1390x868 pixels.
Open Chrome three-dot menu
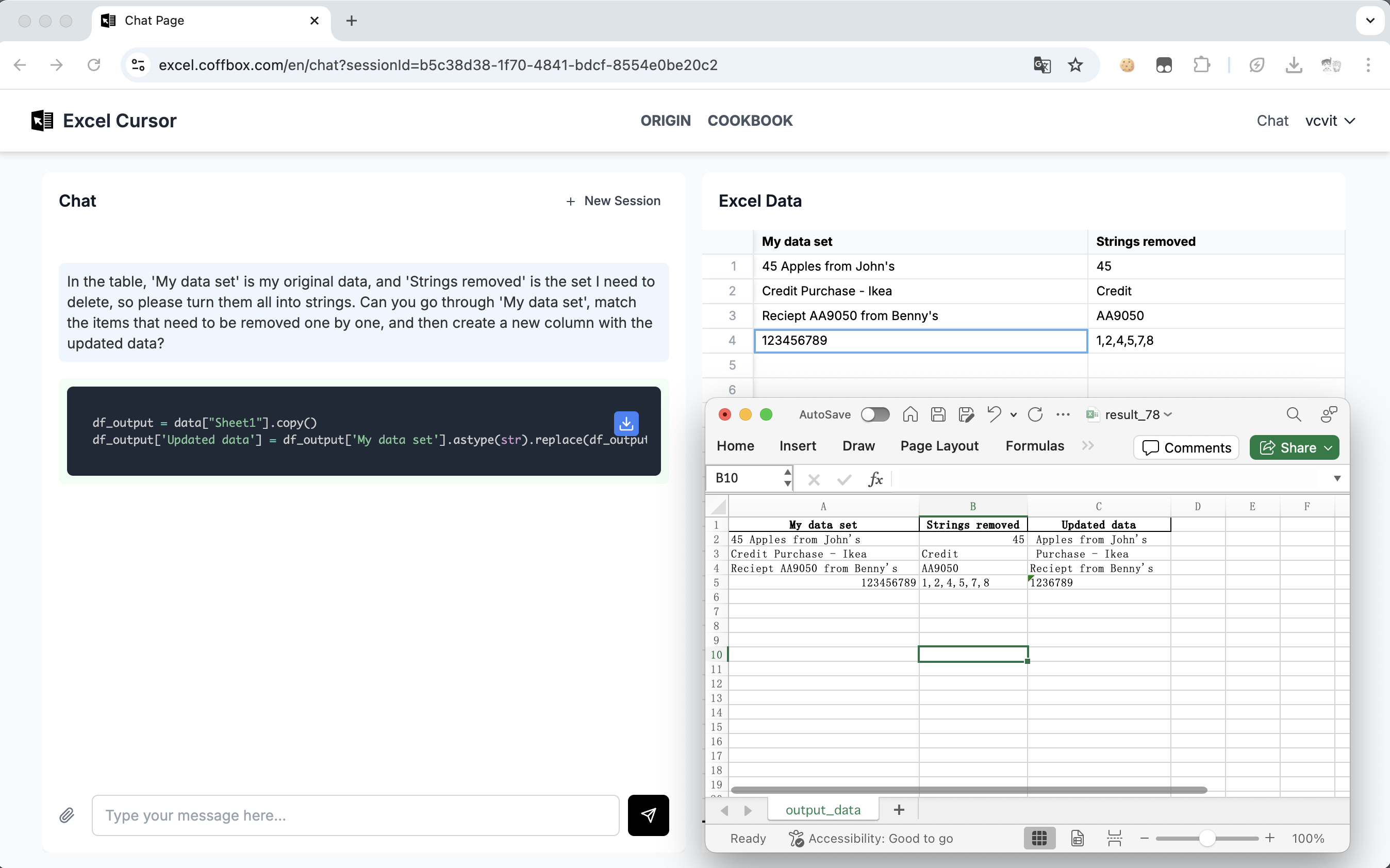coord(1368,65)
